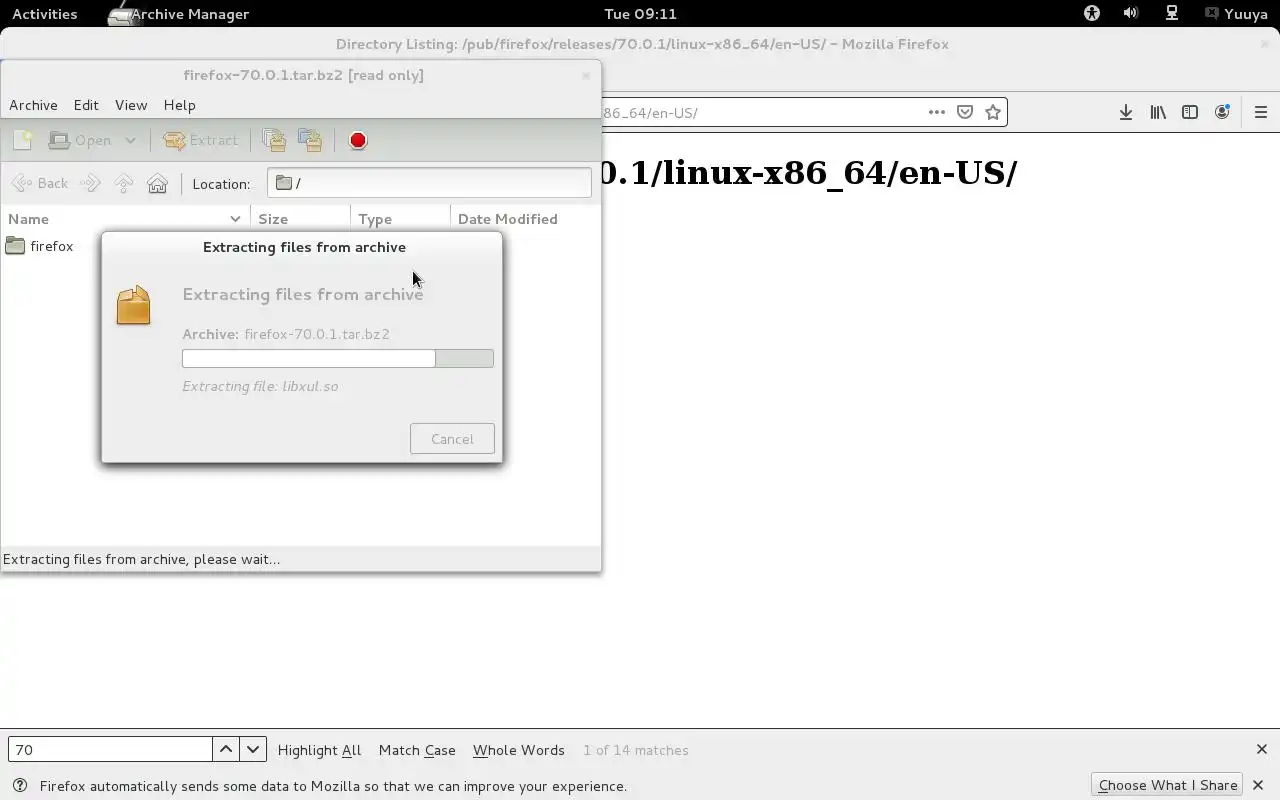This screenshot has height=800, width=1280.
Task: Go Back in archive navigation
Action: coord(40,183)
